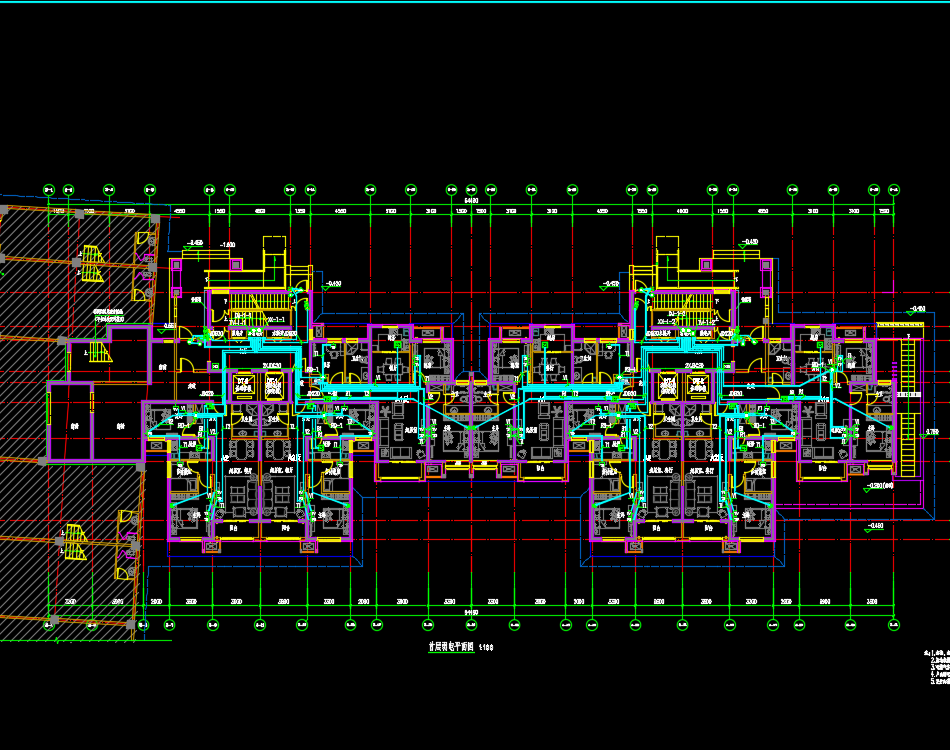
Task: Select the rightmost axis bubble on bottom row
Action: [x=894, y=625]
